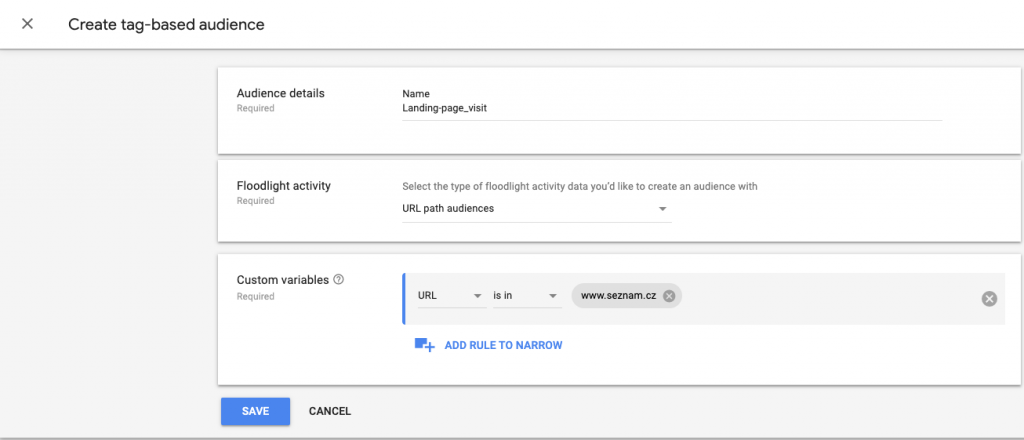Image resolution: width=1024 pixels, height=440 pixels.
Task: Delete the URL rule row
Action: click(989, 299)
